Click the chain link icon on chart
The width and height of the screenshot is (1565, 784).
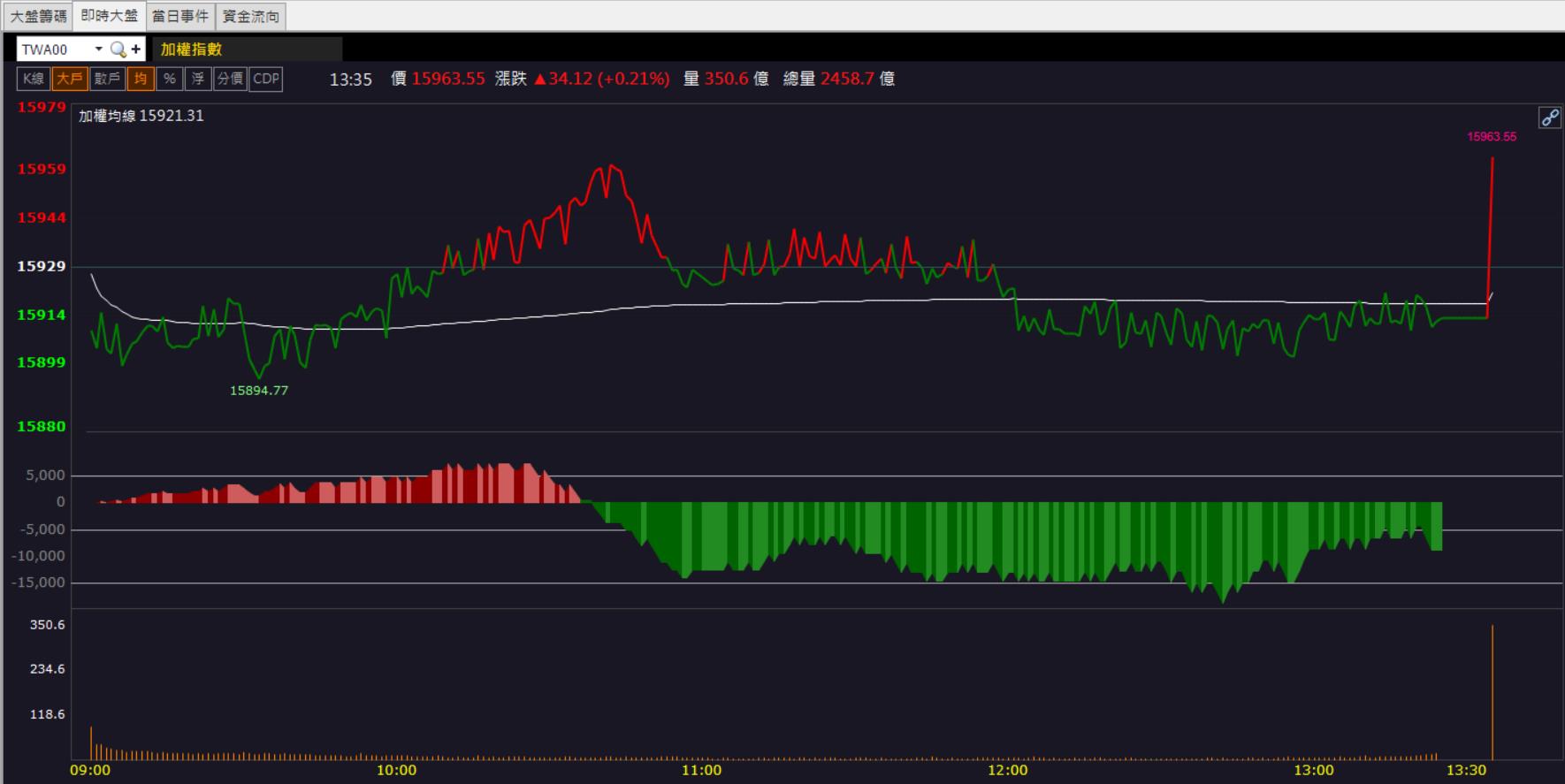(x=1550, y=118)
